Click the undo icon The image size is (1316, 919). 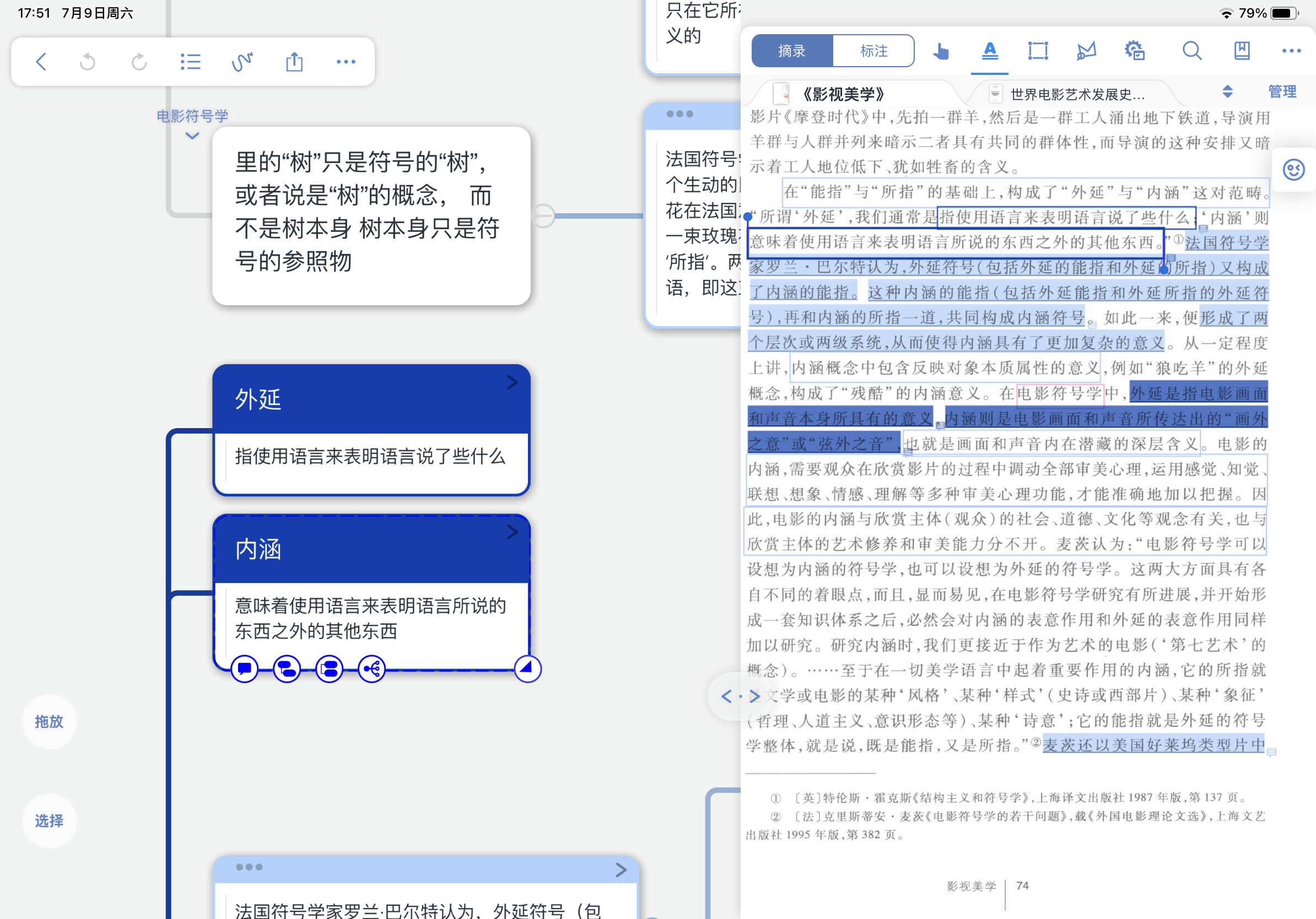point(87,62)
